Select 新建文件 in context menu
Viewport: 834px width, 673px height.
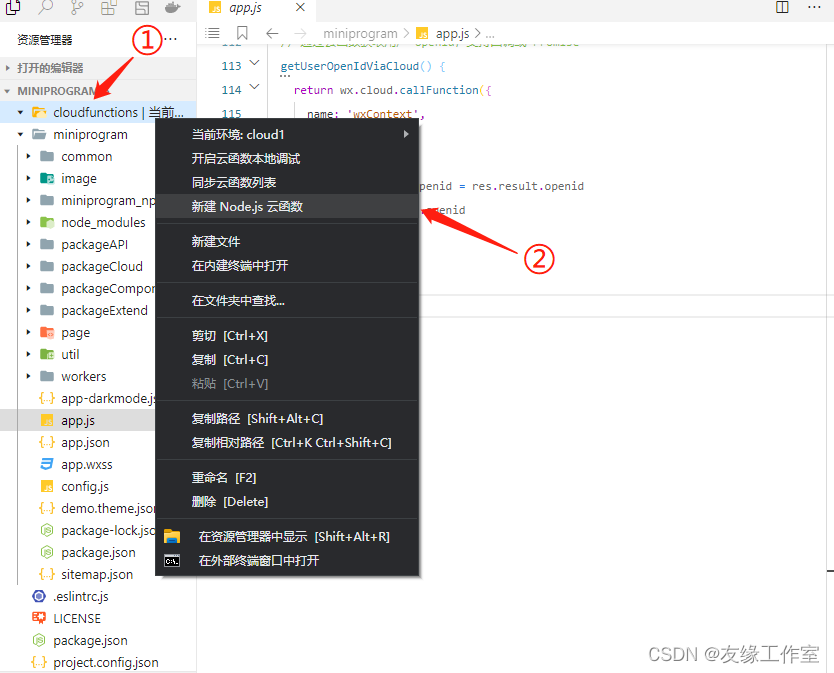(x=287, y=242)
